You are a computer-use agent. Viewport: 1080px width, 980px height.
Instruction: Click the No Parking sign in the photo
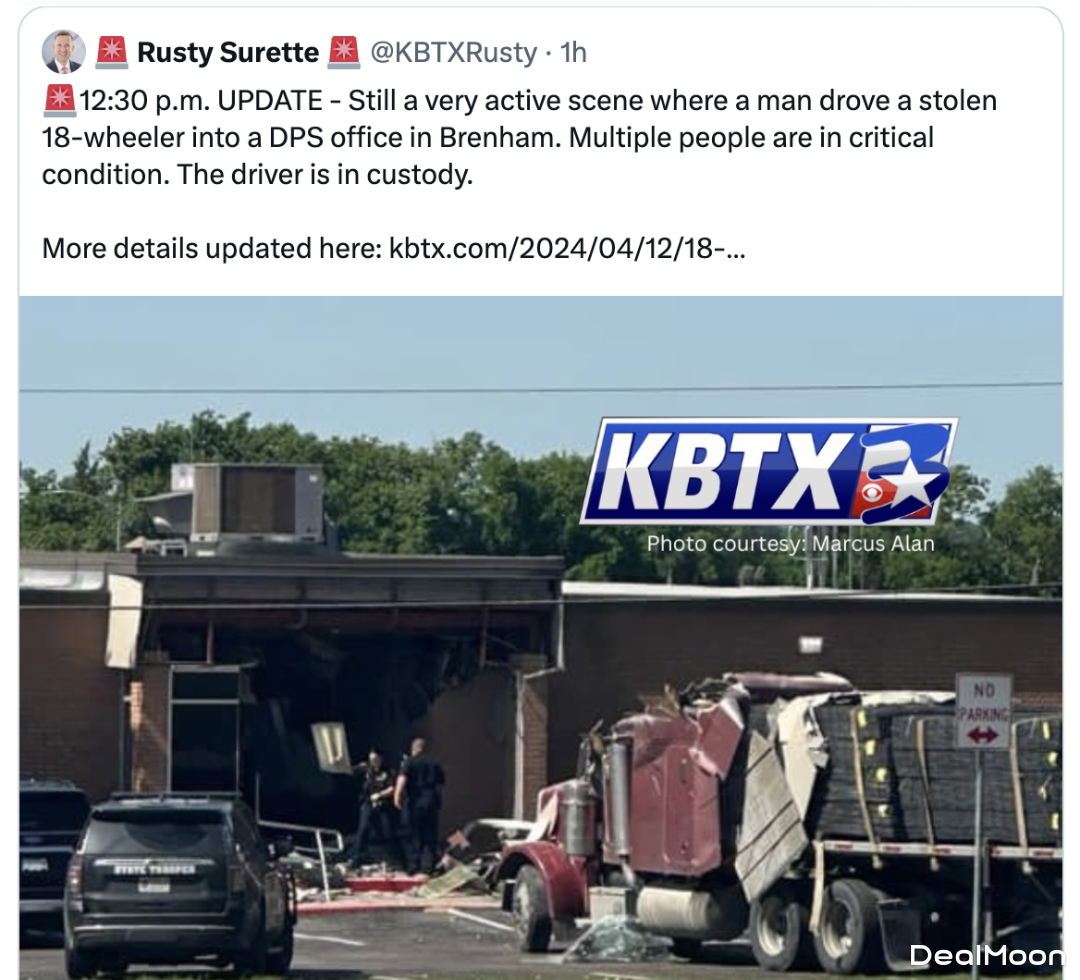click(x=983, y=711)
